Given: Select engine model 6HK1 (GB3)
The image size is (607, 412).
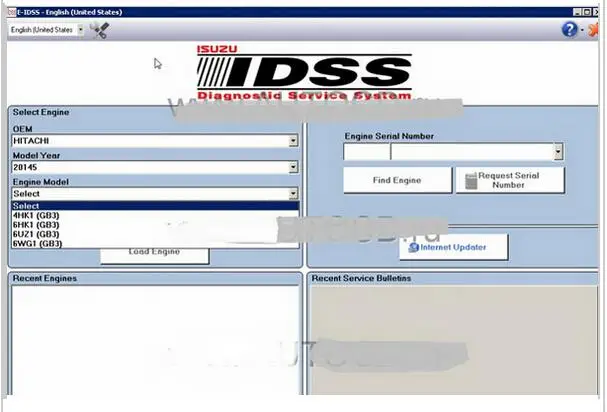Looking at the screenshot, I should [x=155, y=225].
